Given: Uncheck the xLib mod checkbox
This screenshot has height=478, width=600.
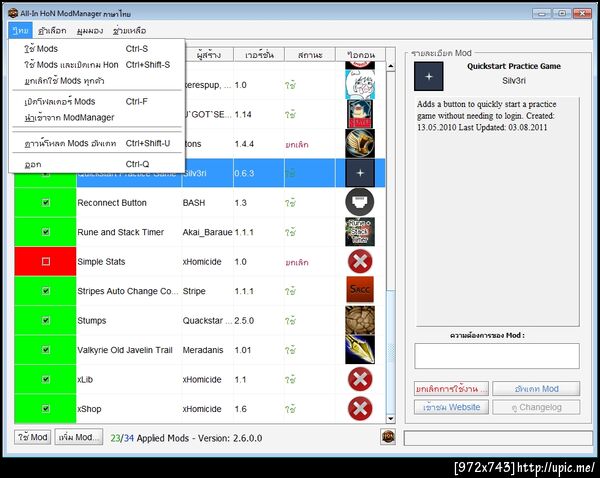Looking at the screenshot, I should pos(46,379).
